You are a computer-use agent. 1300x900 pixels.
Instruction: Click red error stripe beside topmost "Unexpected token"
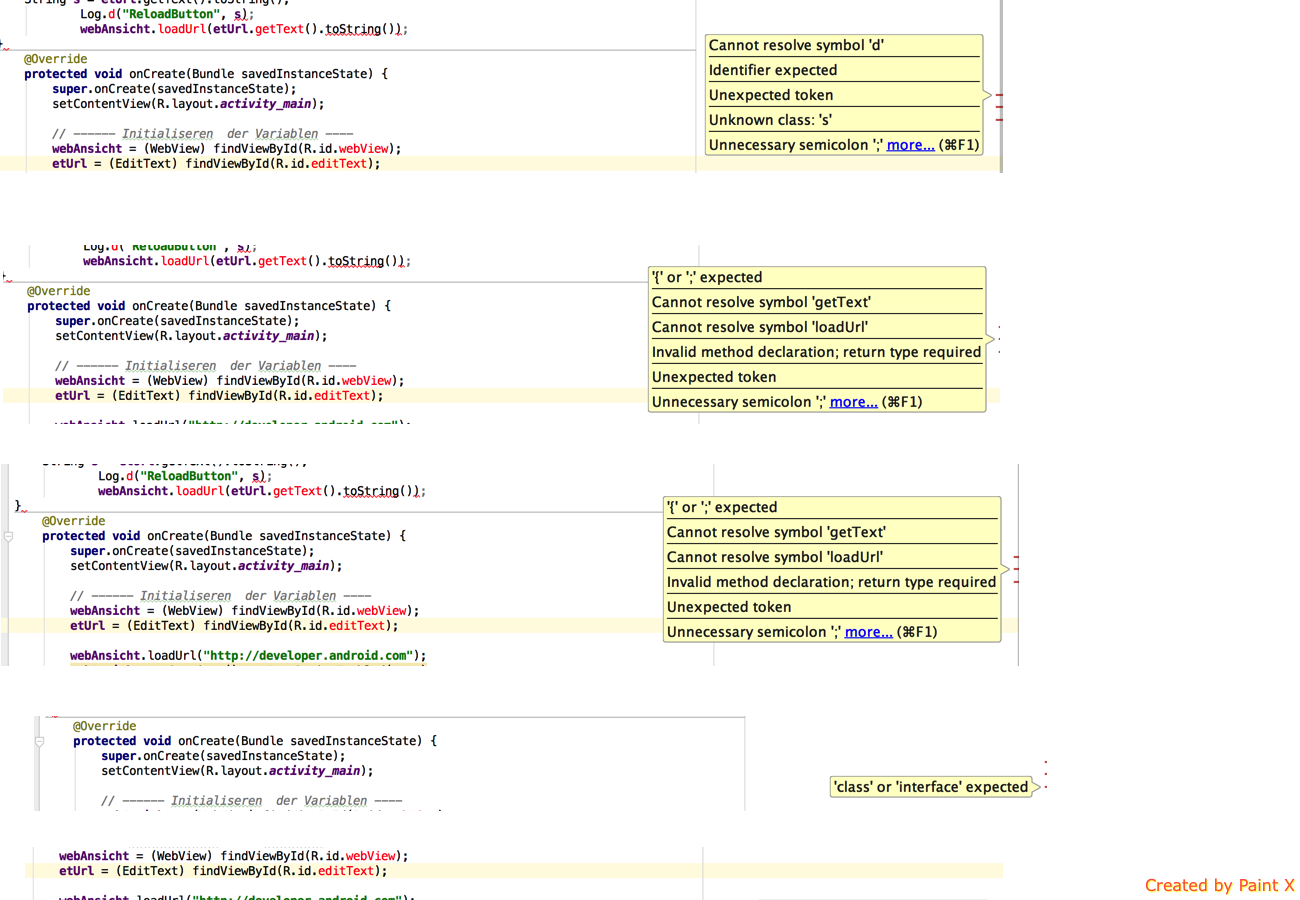coord(999,95)
